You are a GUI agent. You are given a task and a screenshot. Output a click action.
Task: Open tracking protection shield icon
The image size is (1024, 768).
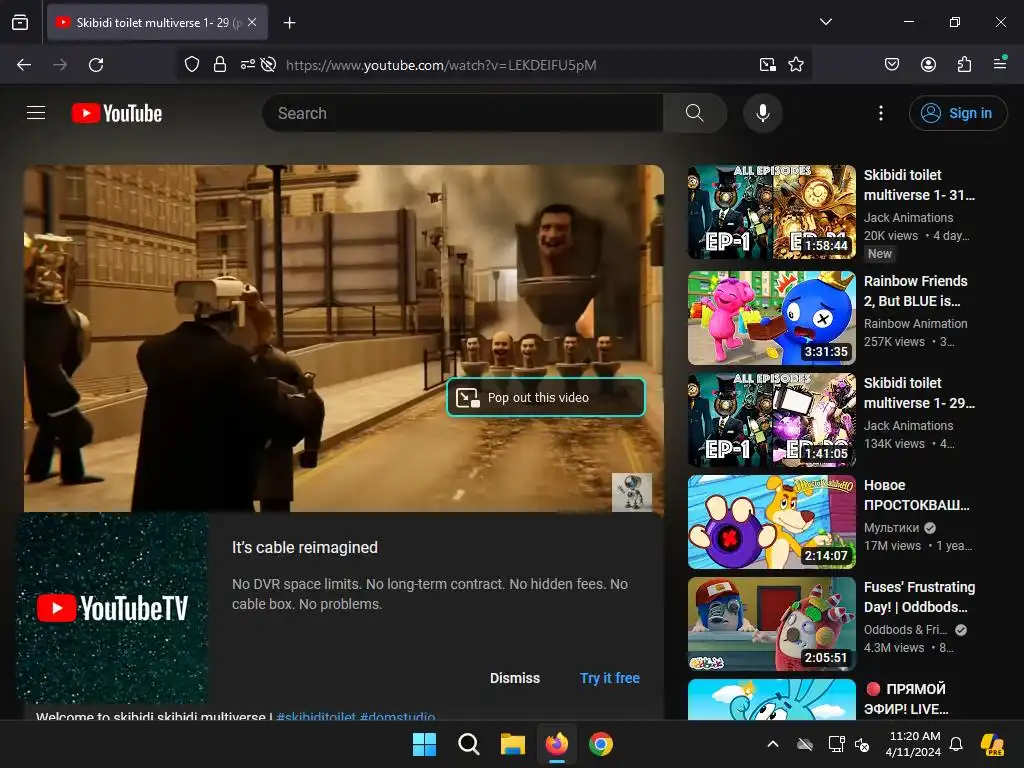pos(191,65)
